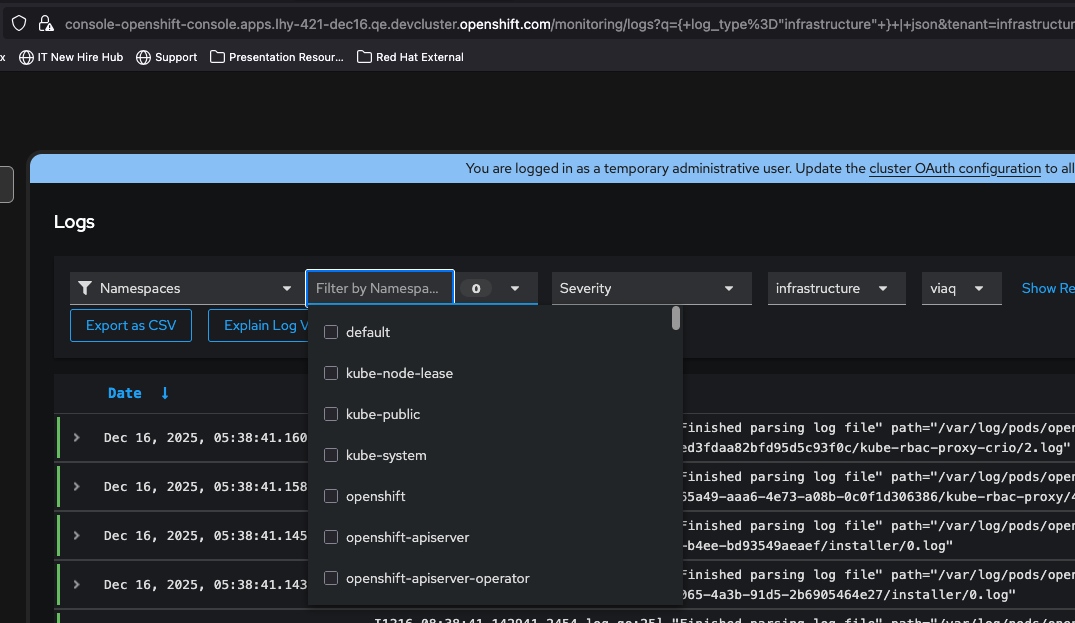Open the Support bookmark
1075x623 pixels.
pos(167,57)
